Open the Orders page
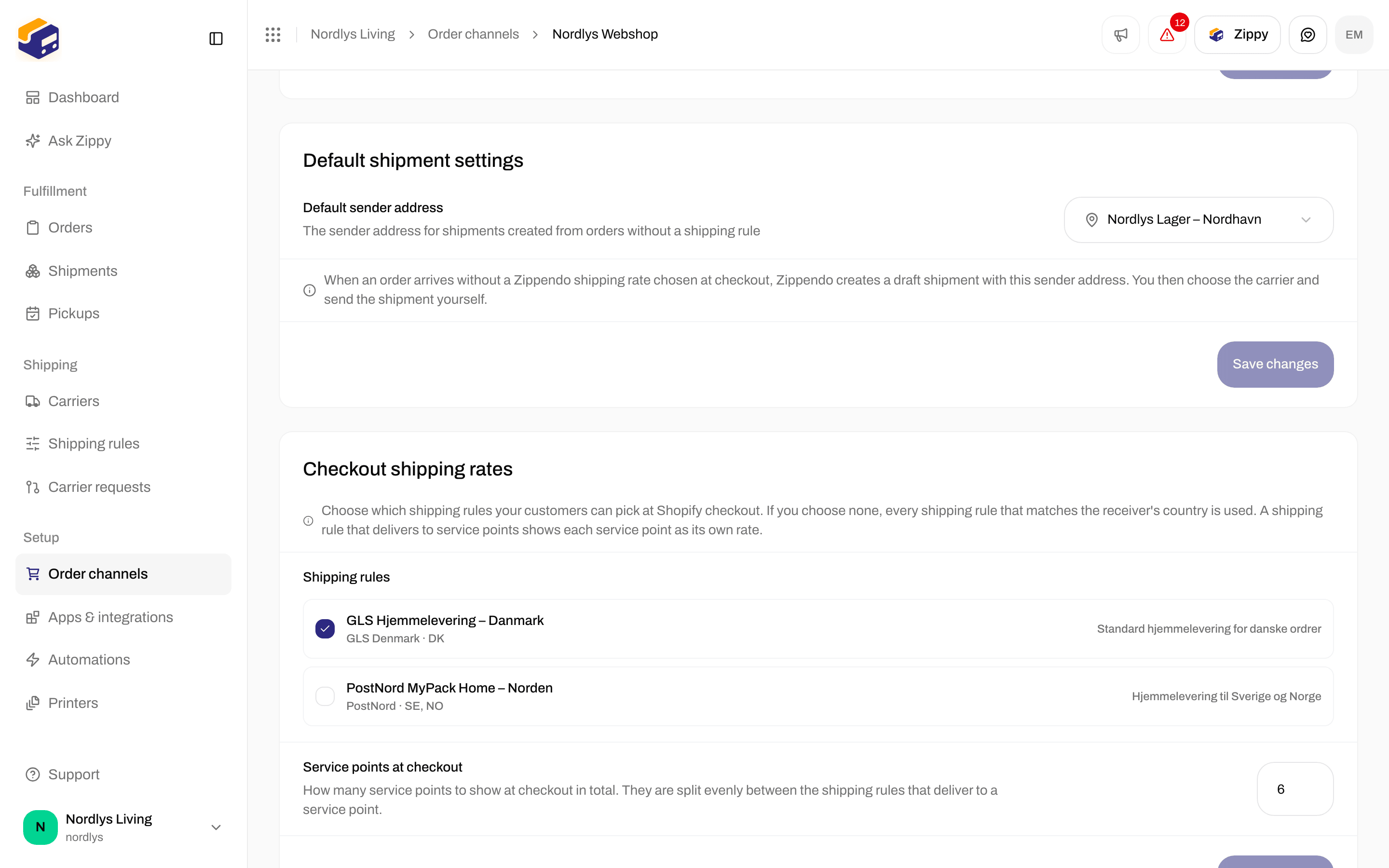The image size is (1389, 868). click(123, 227)
